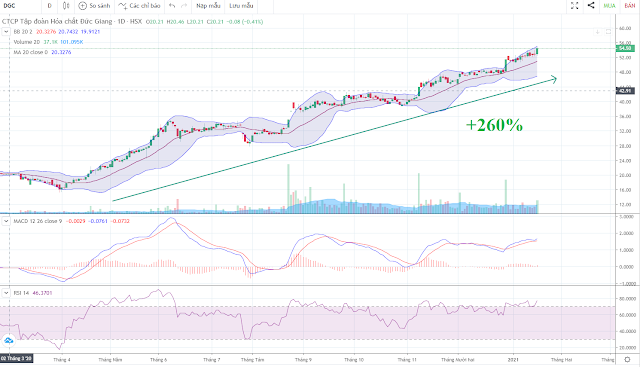Collapse the main chart indicator legend

[x=6, y=31]
